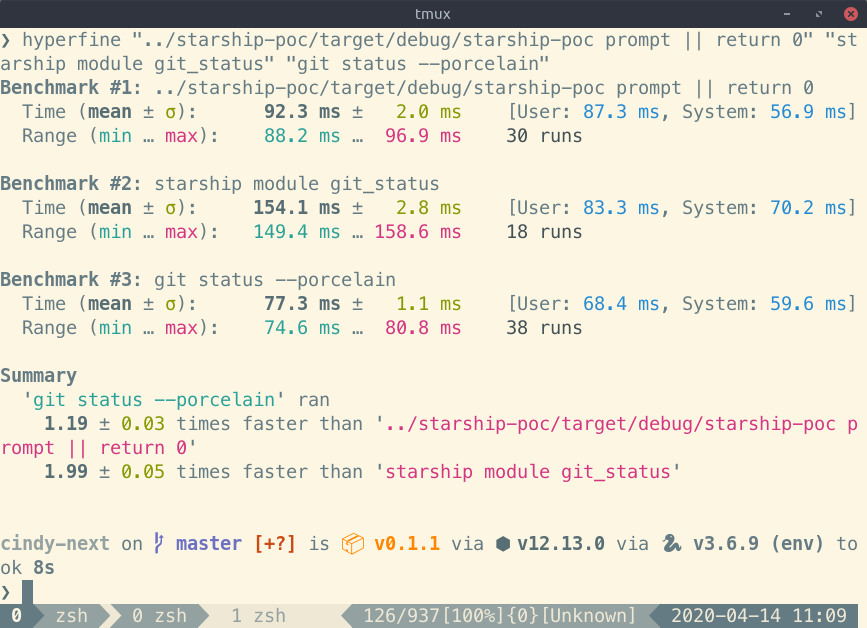
Task: Switch to tmux window '1 zsh'
Action: (x=258, y=616)
